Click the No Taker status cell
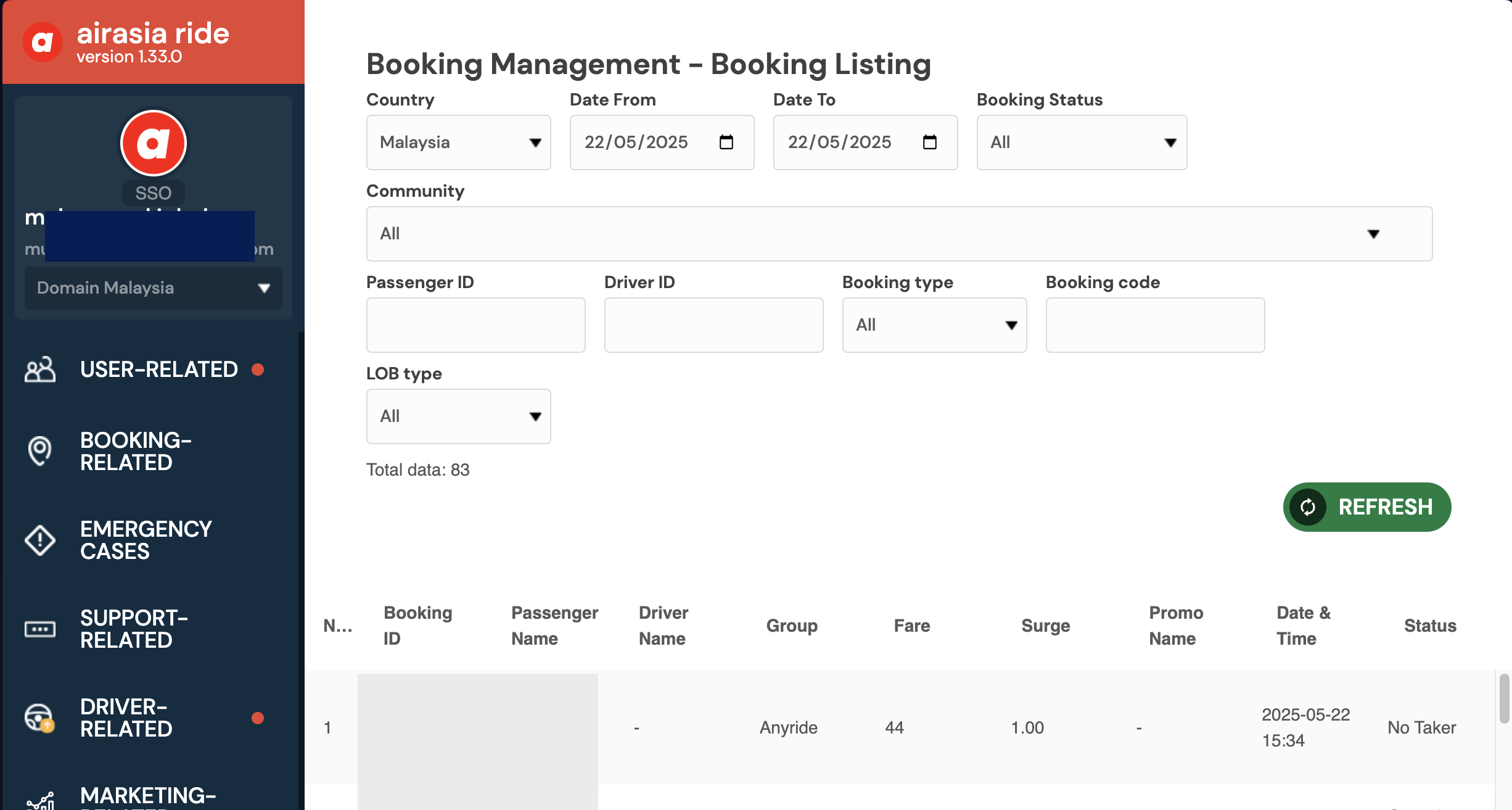 [1422, 728]
